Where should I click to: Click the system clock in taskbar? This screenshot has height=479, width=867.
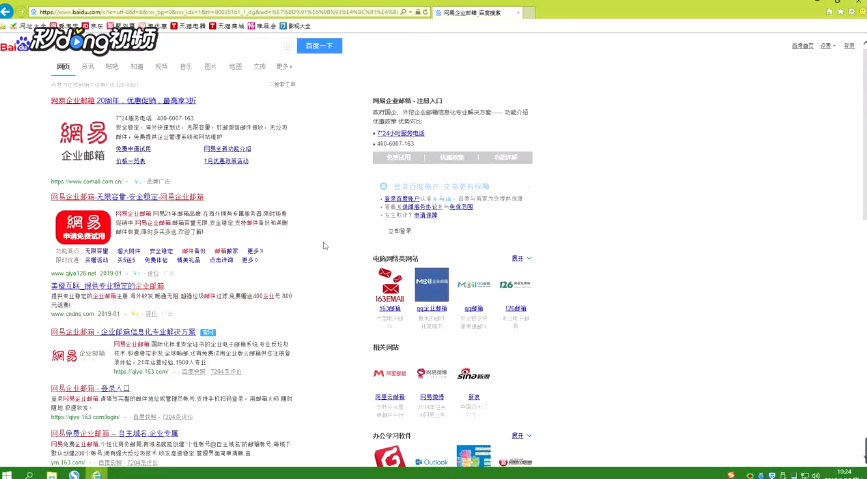tap(844, 474)
